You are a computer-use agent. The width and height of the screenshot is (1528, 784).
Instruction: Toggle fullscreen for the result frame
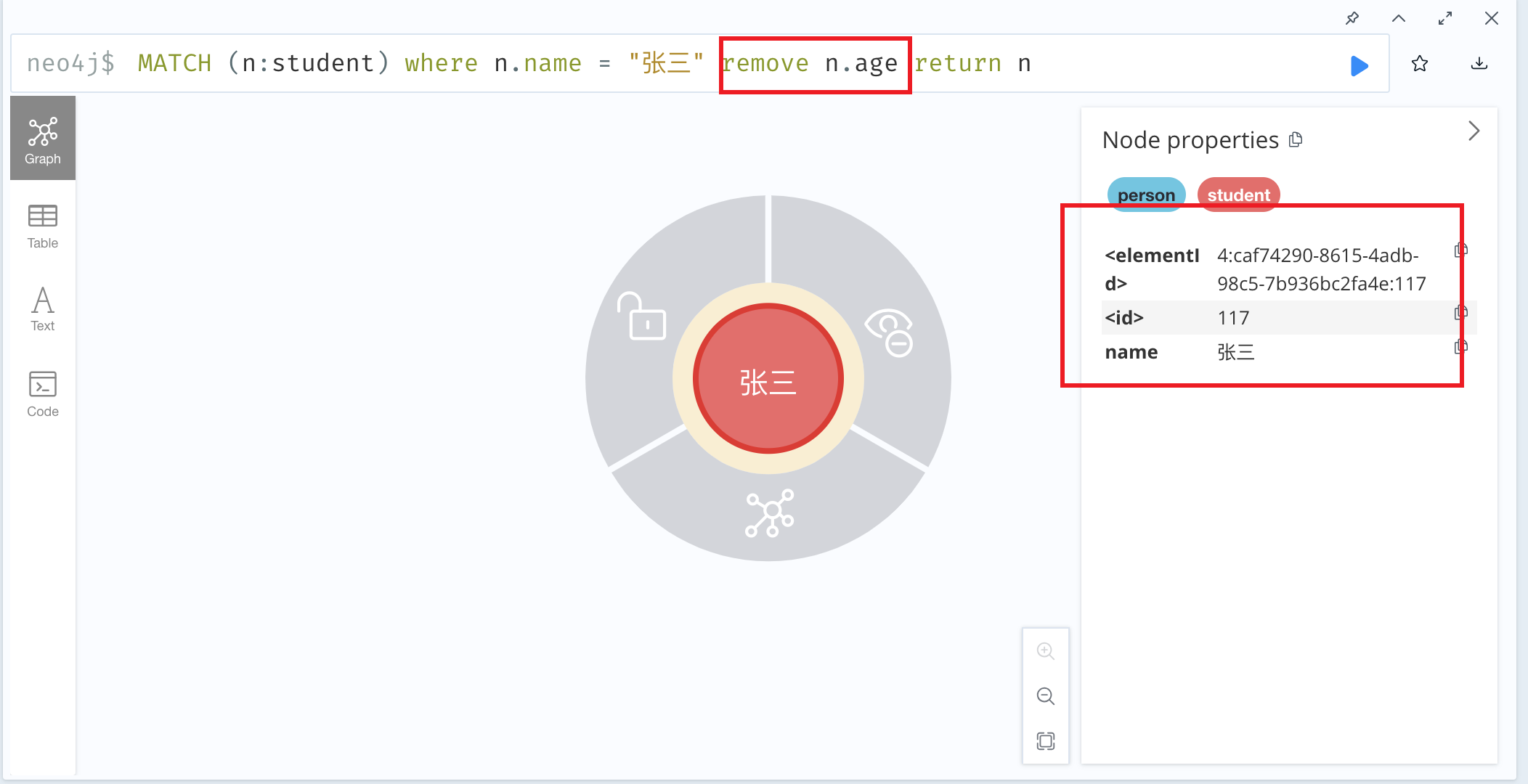pos(1445,18)
